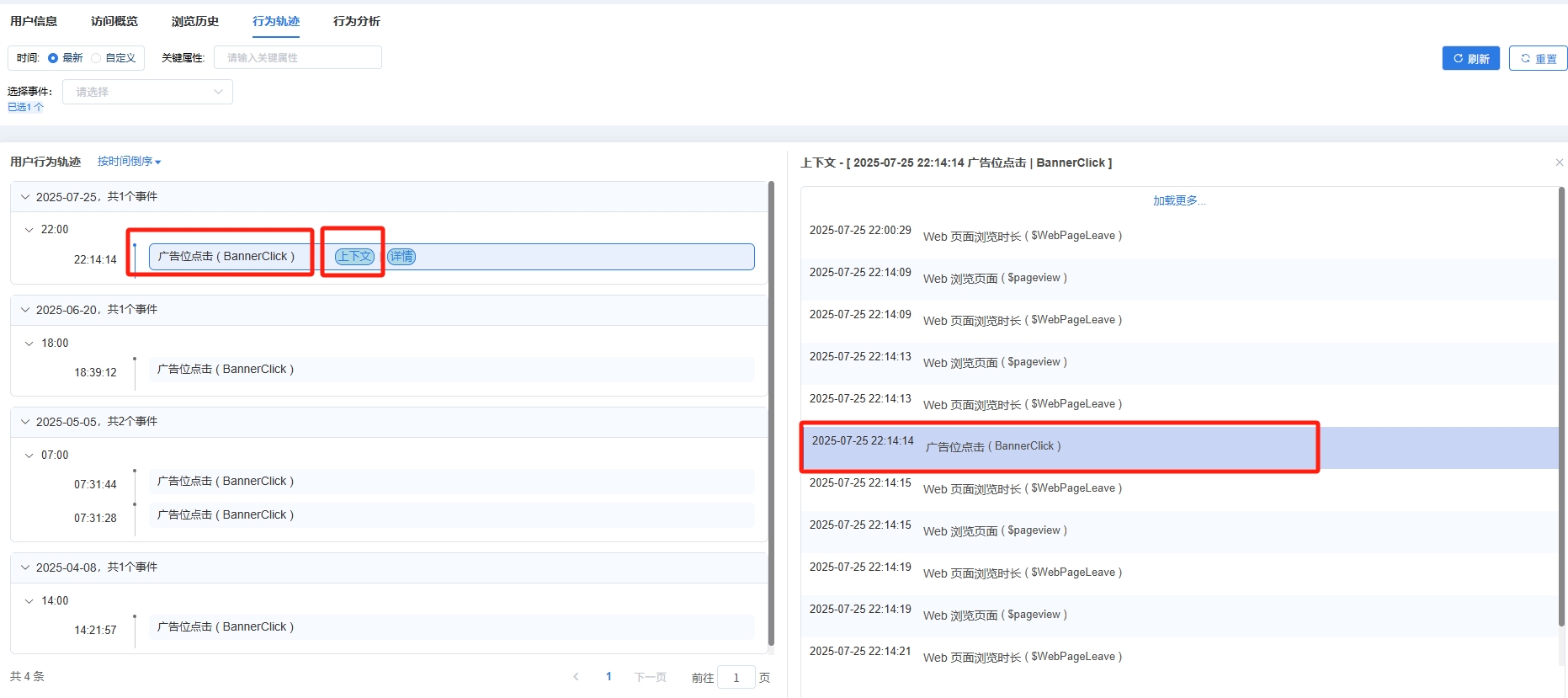1568x698 pixels.
Task: Open the 选择事件 dropdown
Action: point(147,92)
